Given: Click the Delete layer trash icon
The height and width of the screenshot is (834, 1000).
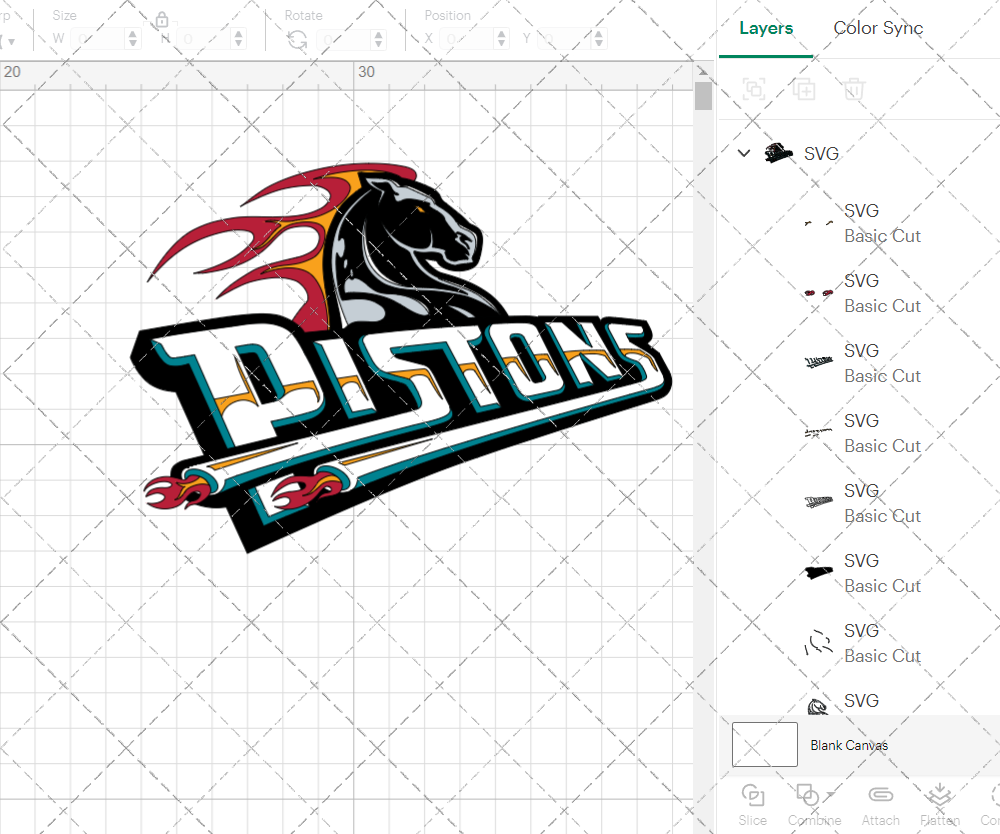Looking at the screenshot, I should 854,89.
